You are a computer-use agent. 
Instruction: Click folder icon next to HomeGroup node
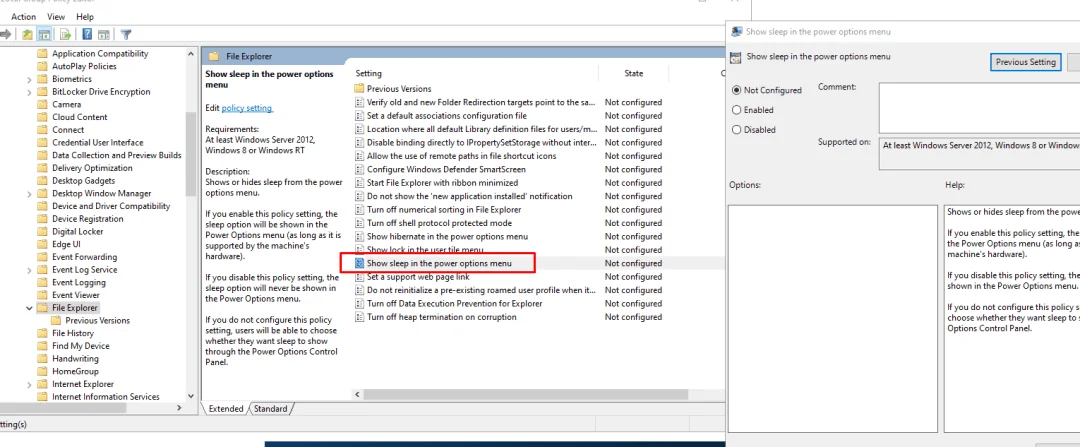pyautogui.click(x=42, y=371)
